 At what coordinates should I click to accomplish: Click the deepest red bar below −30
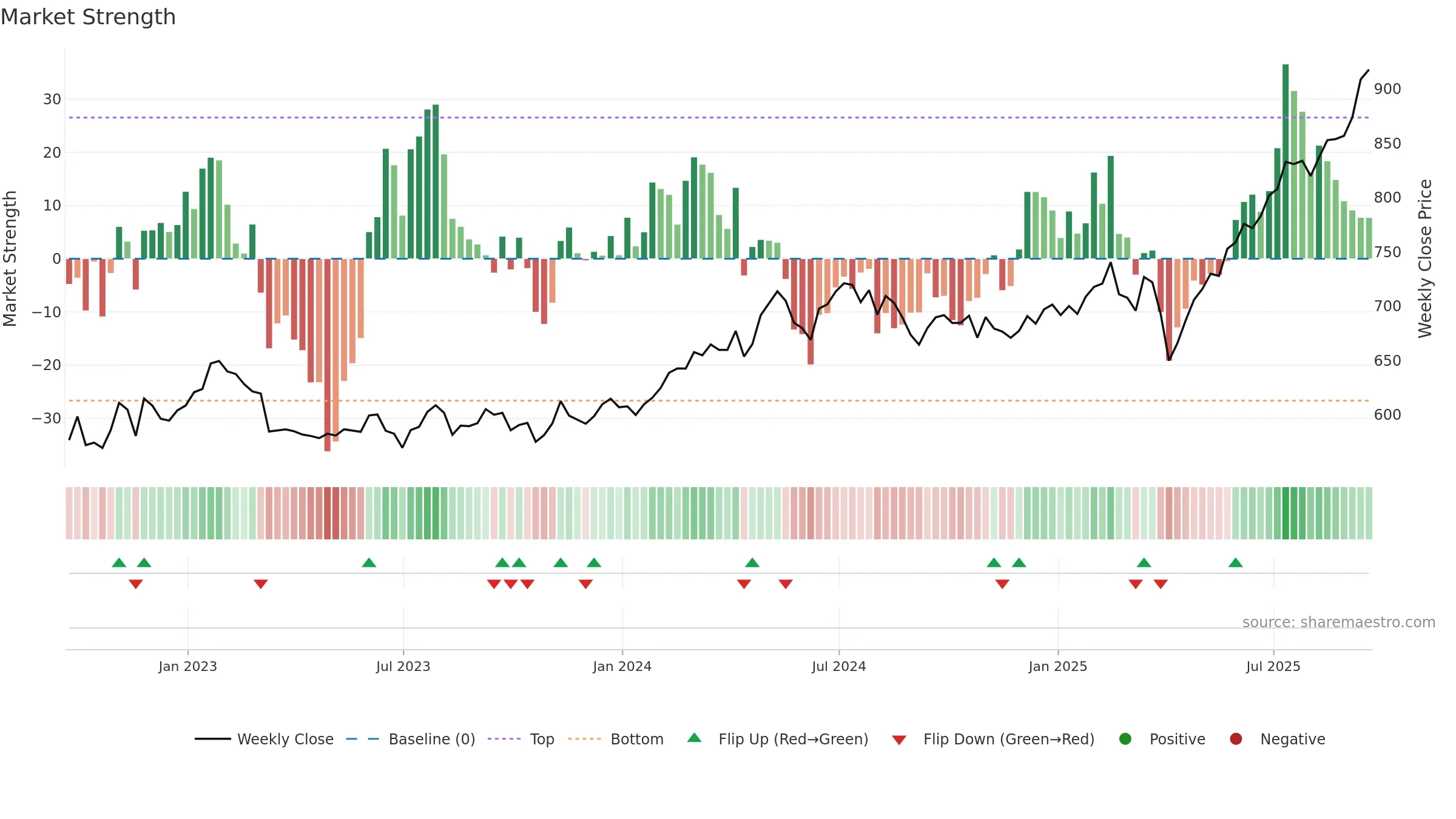coord(327,355)
